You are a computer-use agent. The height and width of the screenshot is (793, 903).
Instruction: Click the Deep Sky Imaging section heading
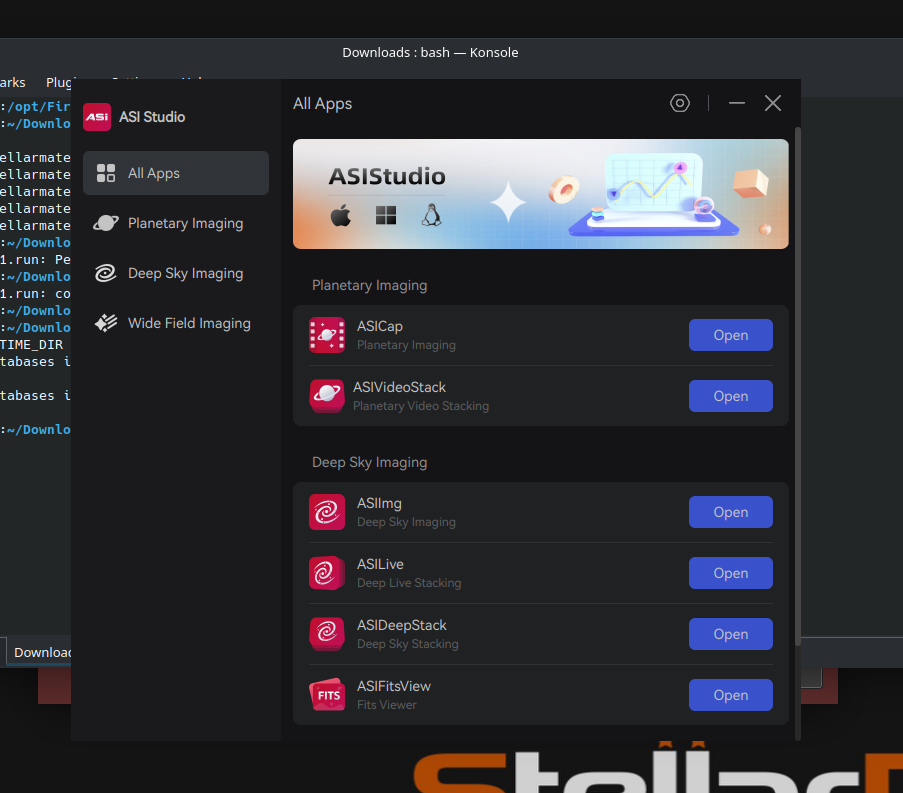click(370, 462)
